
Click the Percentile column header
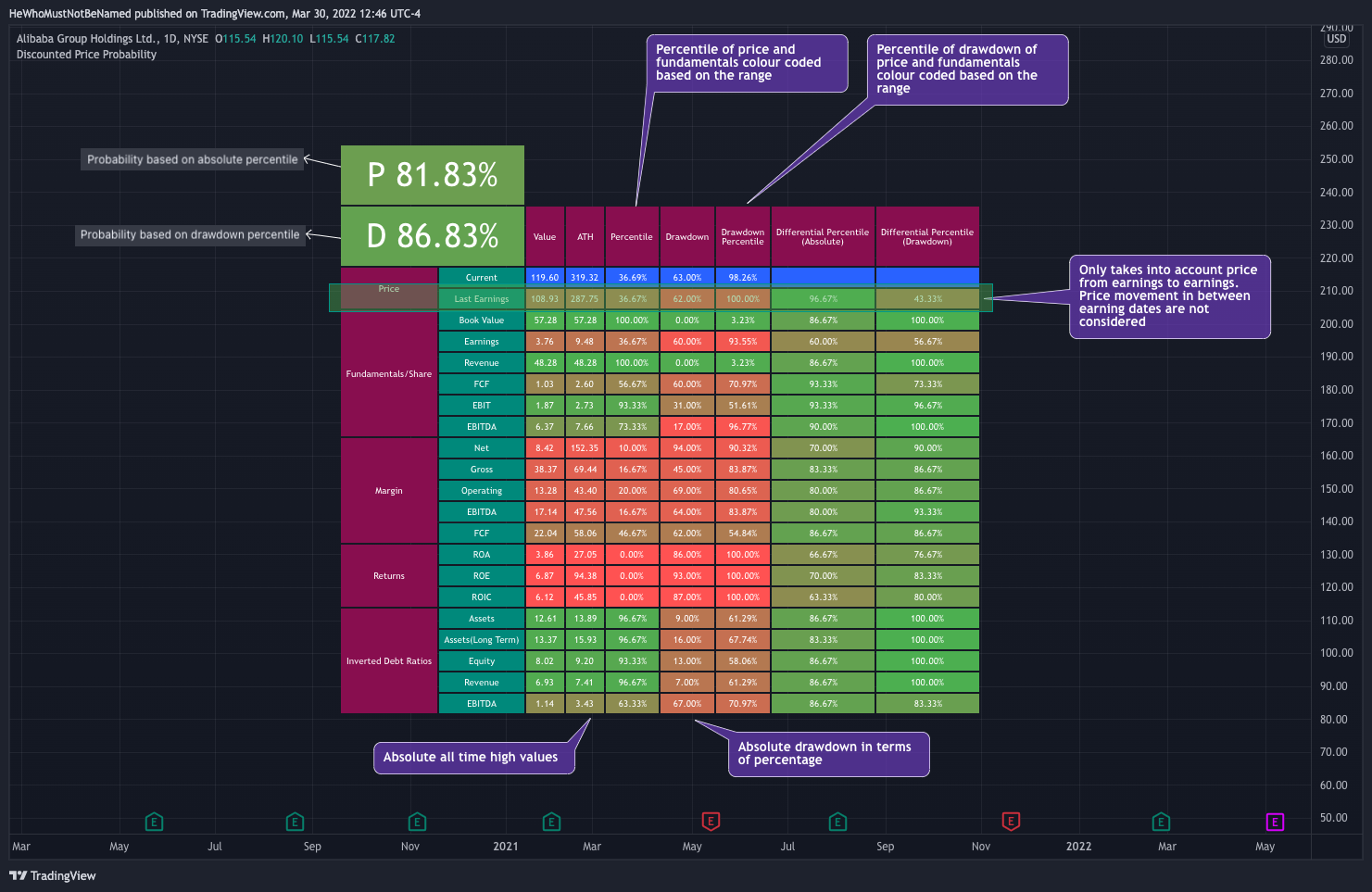pos(632,237)
